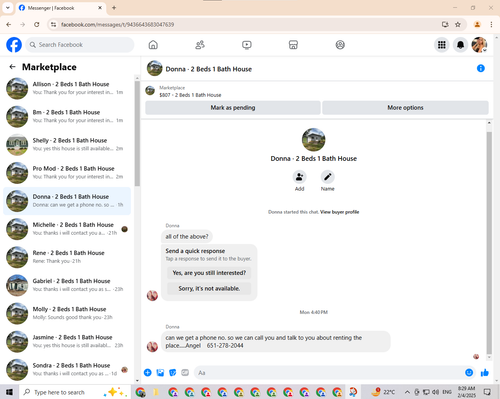Viewport: 500px width, 399px height.
Task: Open the Bm - 2 Beds conversation
Action: pyautogui.click(x=67, y=116)
